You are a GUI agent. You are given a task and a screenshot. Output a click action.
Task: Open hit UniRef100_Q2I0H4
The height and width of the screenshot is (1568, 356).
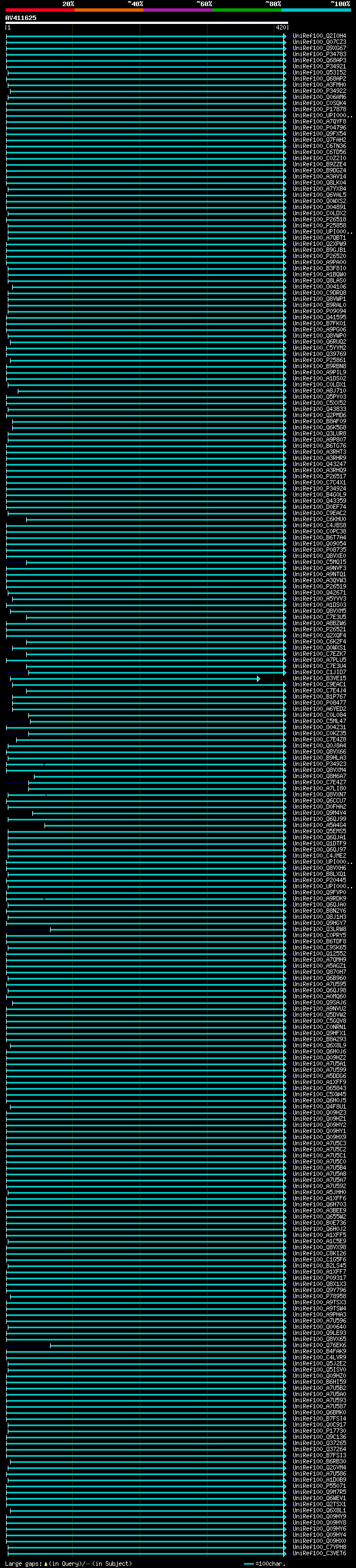point(319,36)
